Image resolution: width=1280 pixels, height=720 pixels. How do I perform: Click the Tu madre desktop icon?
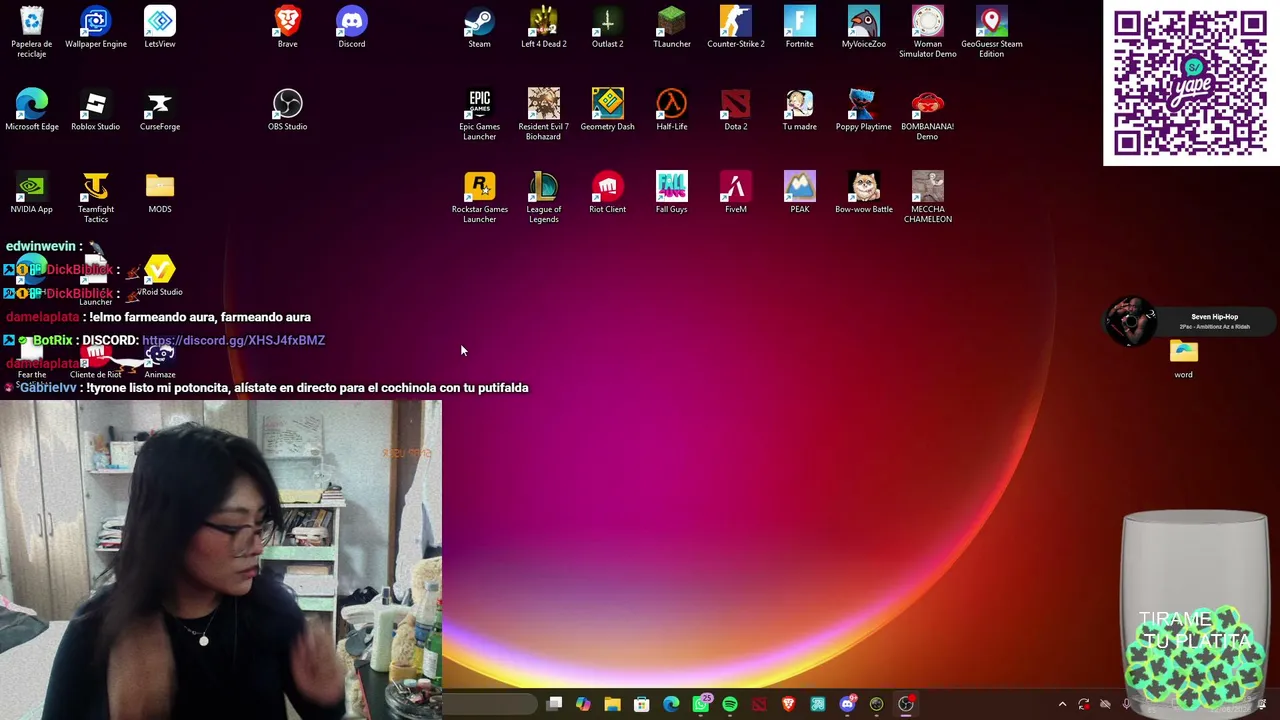800,110
